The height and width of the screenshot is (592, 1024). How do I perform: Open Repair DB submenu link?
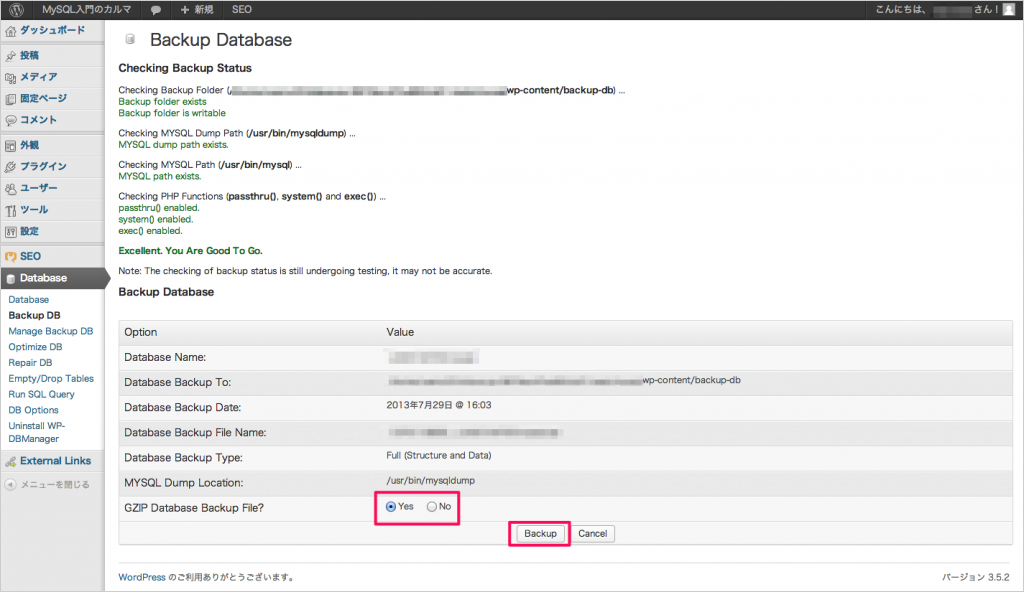click(30, 363)
